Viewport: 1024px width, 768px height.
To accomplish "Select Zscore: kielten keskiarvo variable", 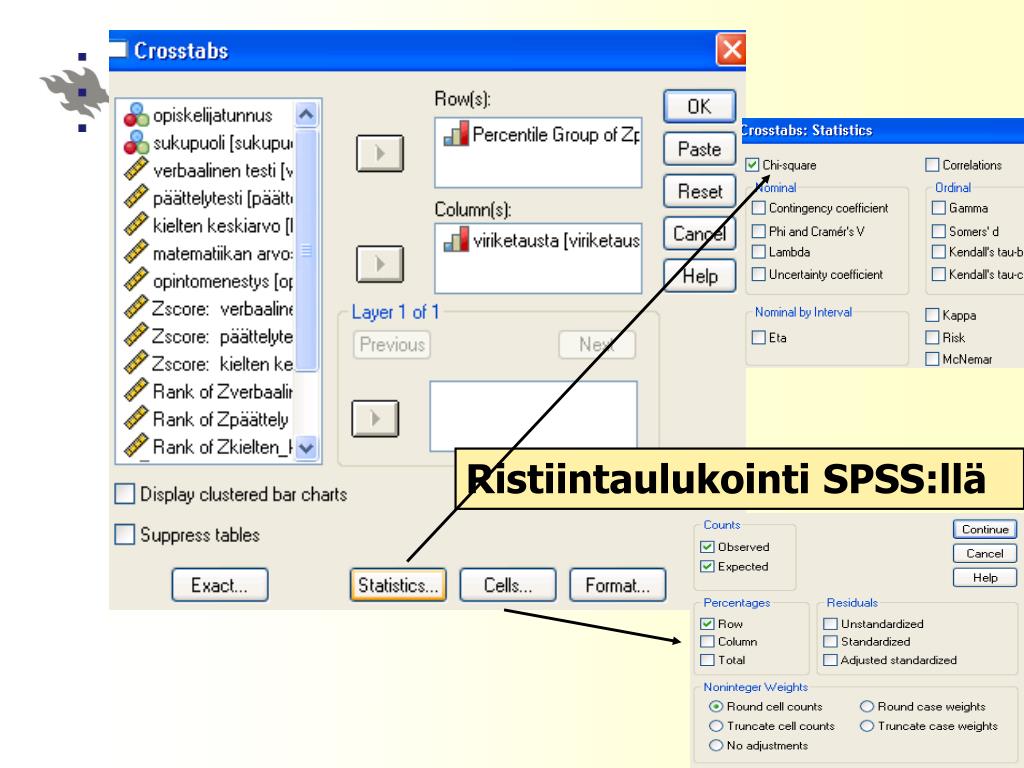I will (x=206, y=364).
